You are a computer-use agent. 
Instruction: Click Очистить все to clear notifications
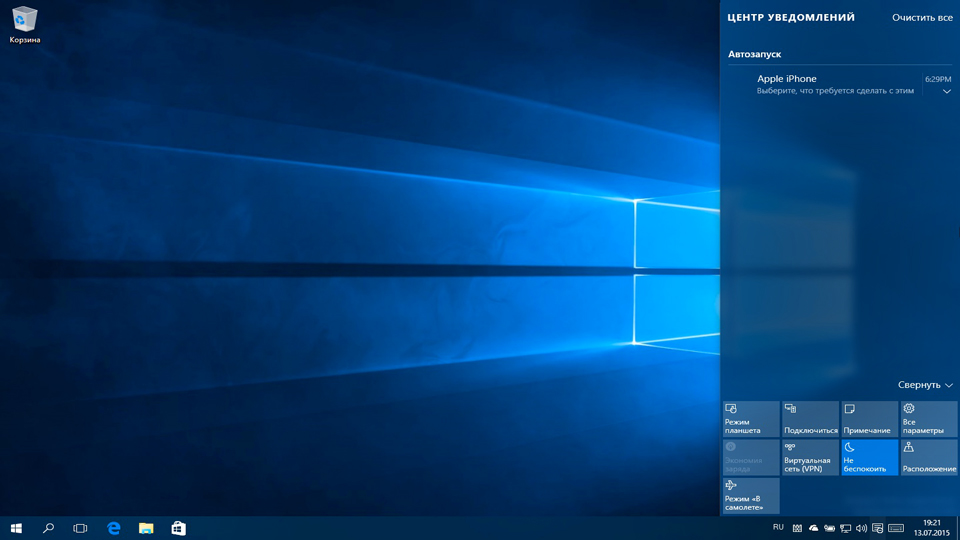922,18
